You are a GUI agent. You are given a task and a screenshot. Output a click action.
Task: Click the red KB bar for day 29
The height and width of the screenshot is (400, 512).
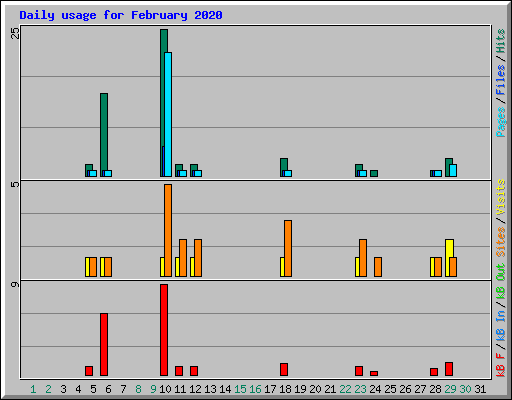click(x=449, y=369)
